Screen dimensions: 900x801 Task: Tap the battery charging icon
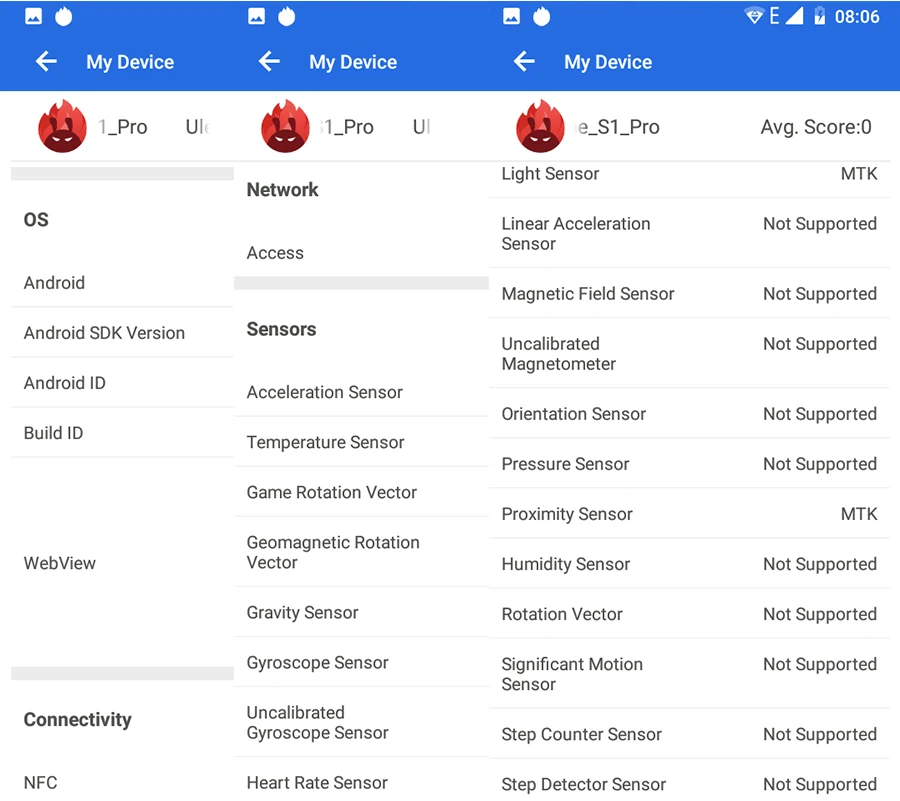point(820,16)
